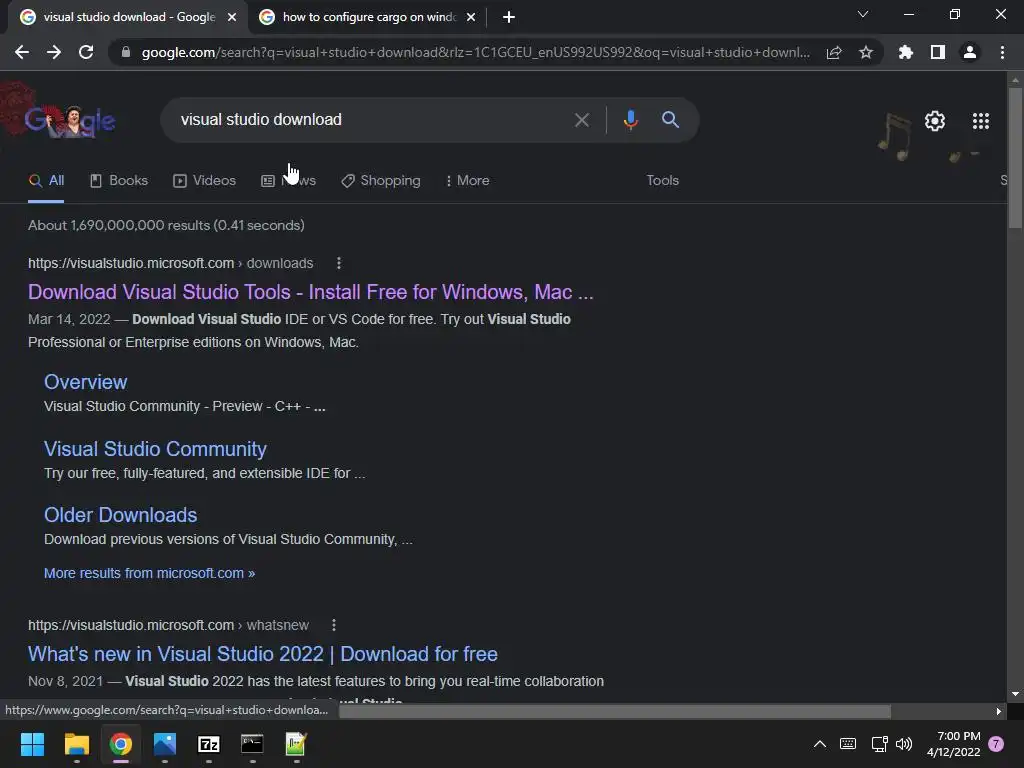Open File Explorer from the taskbar

[76, 744]
